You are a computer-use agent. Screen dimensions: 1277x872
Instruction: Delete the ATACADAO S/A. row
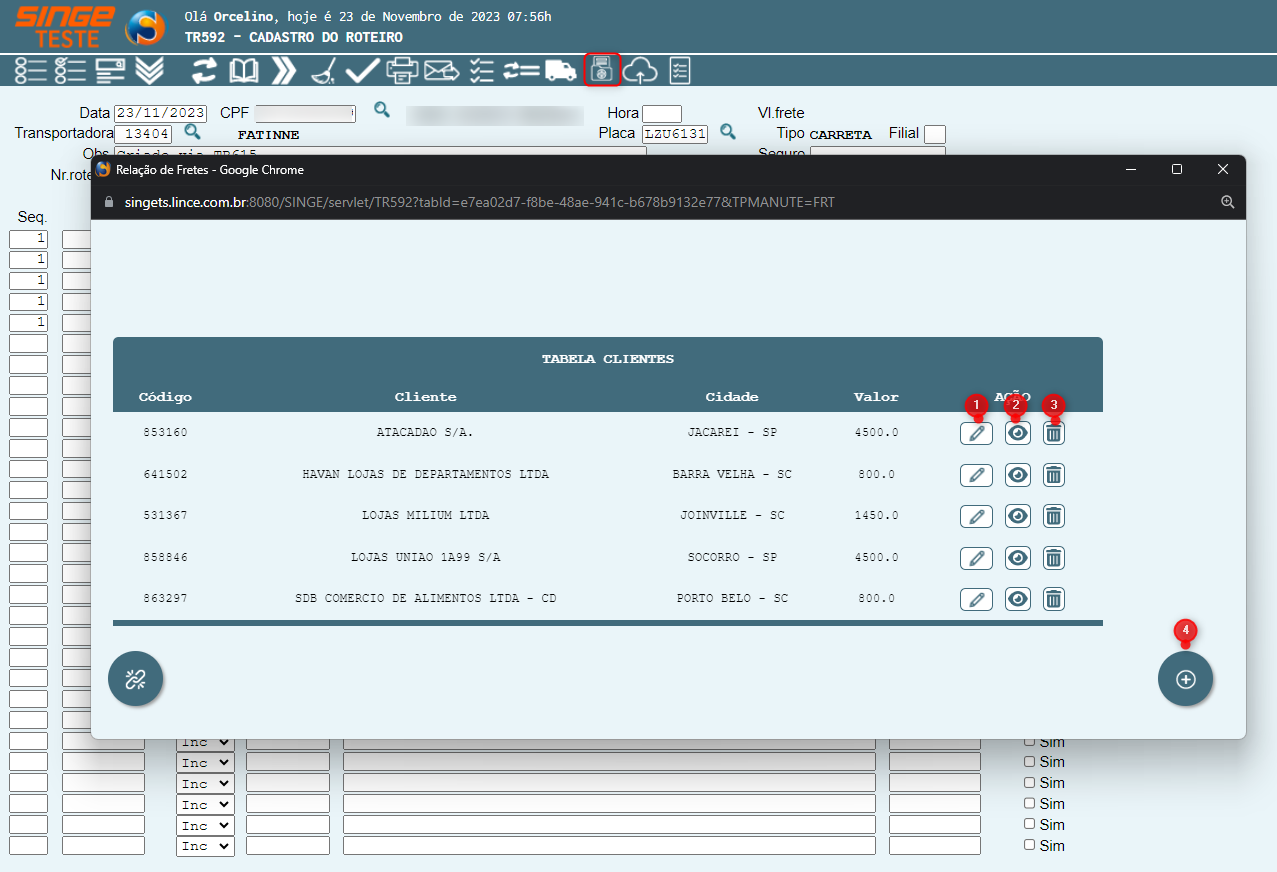point(1053,433)
